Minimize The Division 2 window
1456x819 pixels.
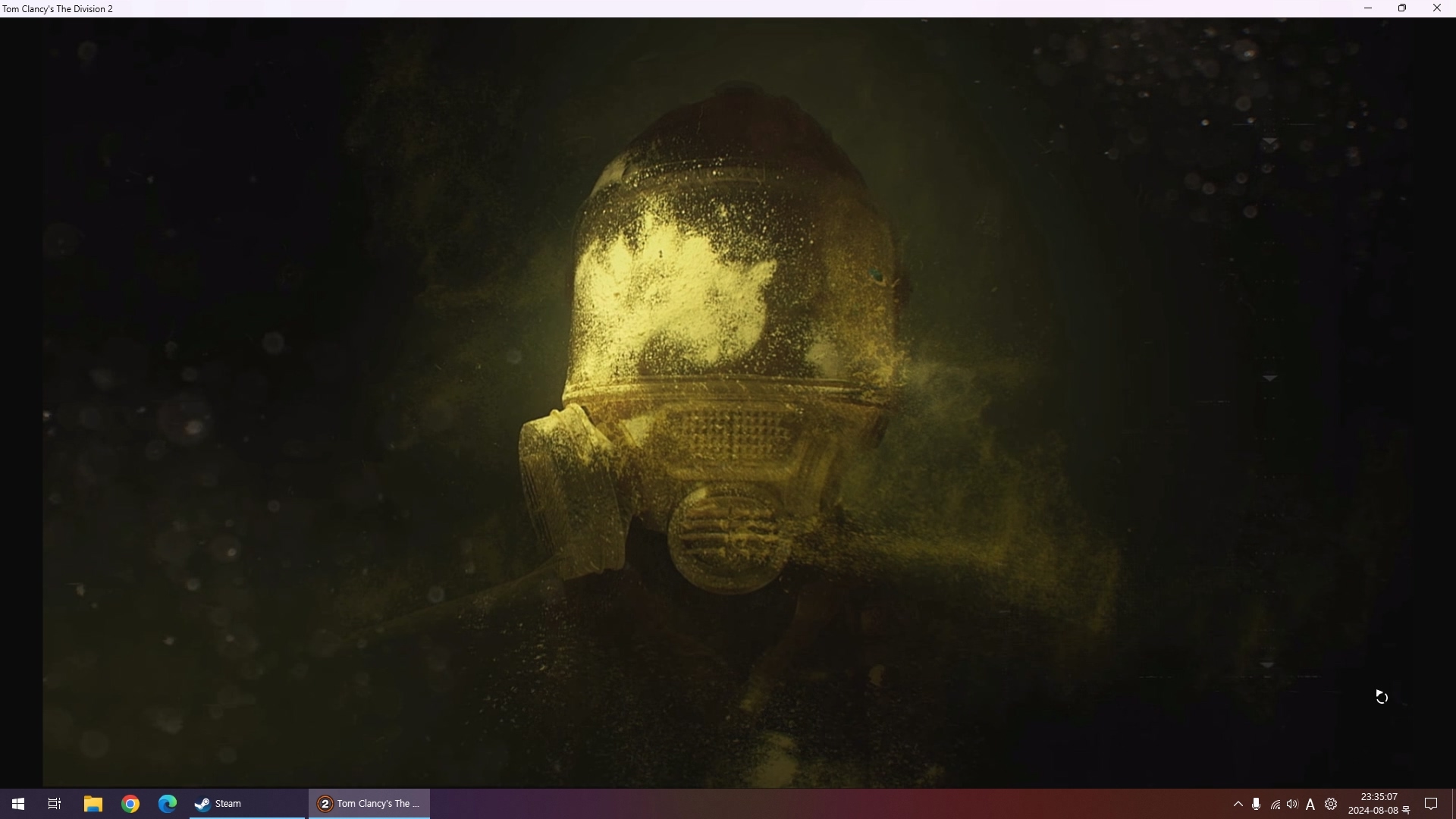[1368, 8]
